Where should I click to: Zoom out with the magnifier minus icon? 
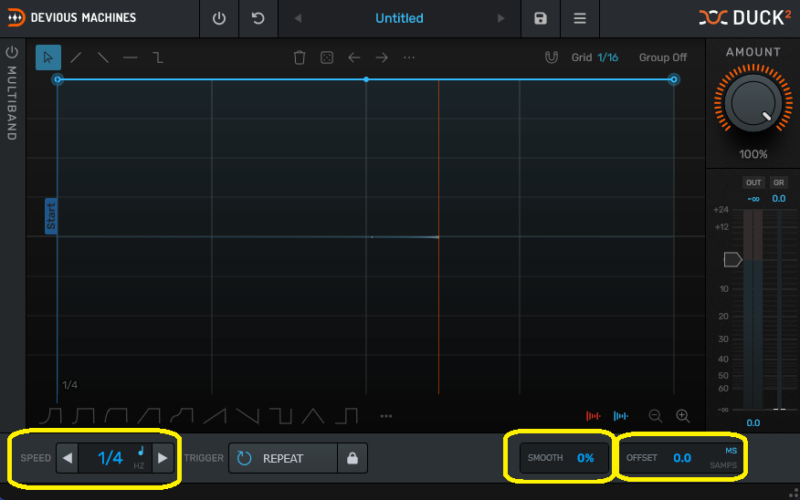pos(655,416)
